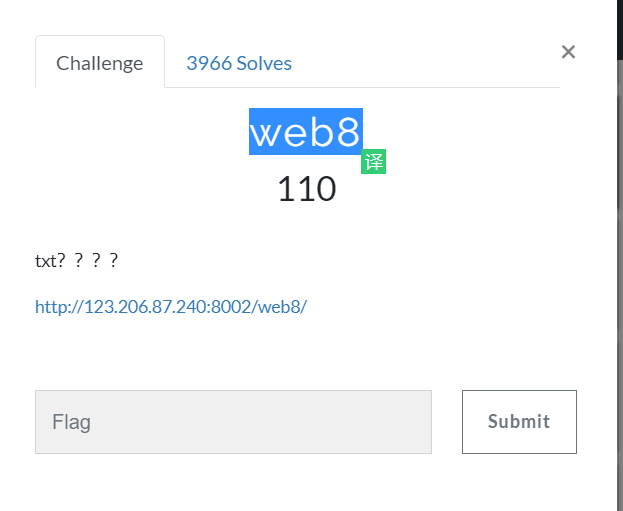
Task: Open the 3966 Solves tab
Action: click(239, 63)
